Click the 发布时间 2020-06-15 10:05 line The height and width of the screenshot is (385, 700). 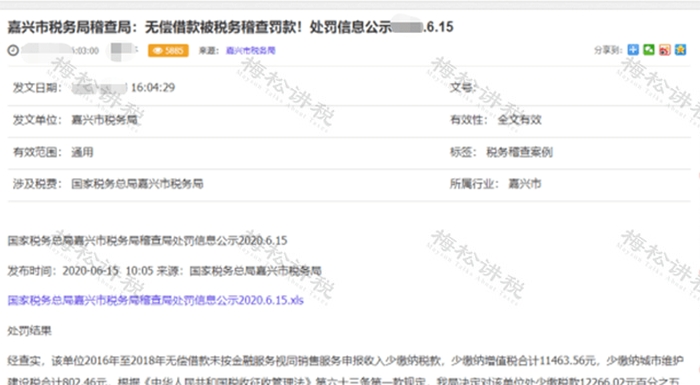tap(165, 271)
